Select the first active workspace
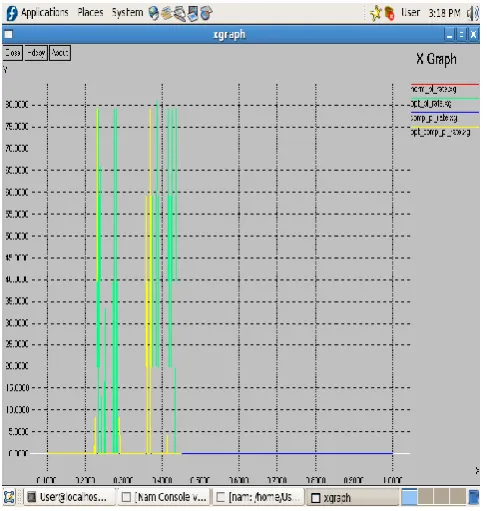The height and width of the screenshot is (511, 487). [x=409, y=497]
